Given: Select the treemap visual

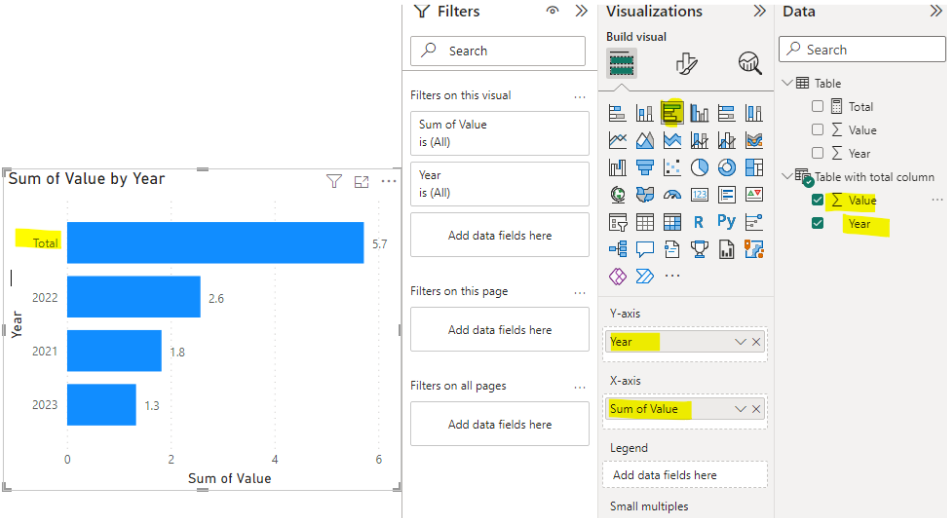Looking at the screenshot, I should [754, 167].
